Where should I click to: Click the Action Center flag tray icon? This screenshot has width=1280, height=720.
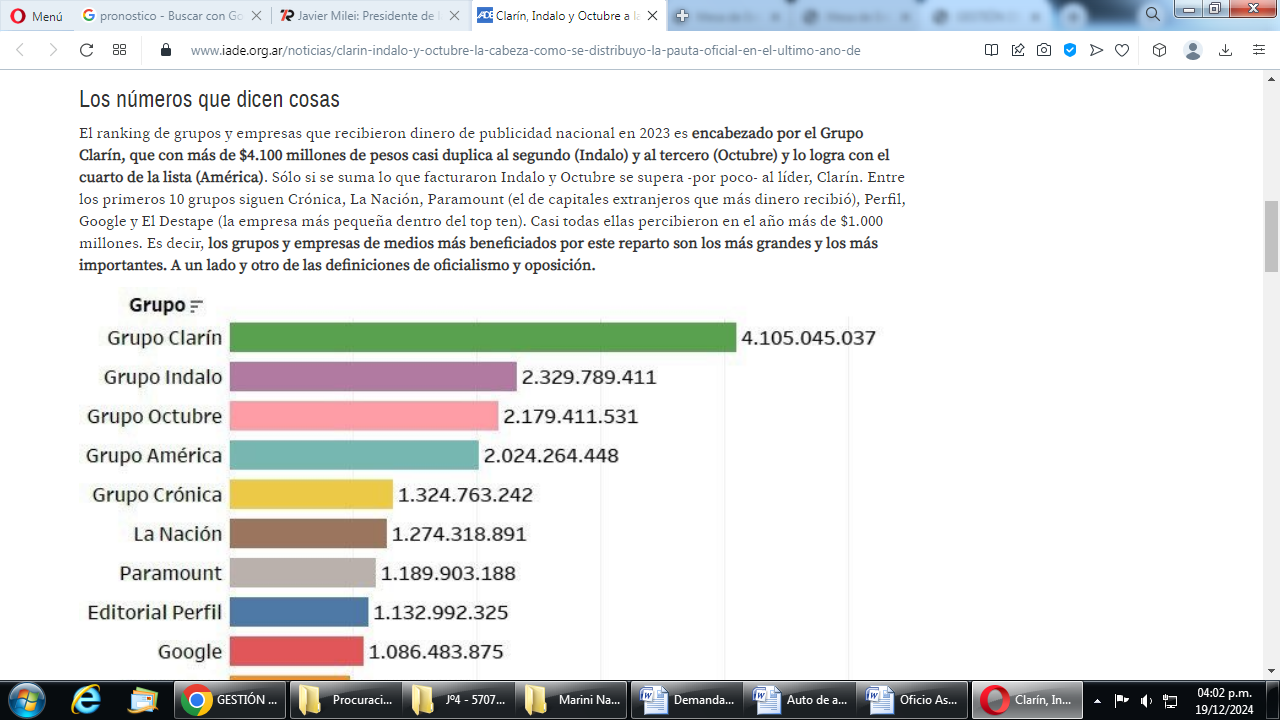(1122, 700)
